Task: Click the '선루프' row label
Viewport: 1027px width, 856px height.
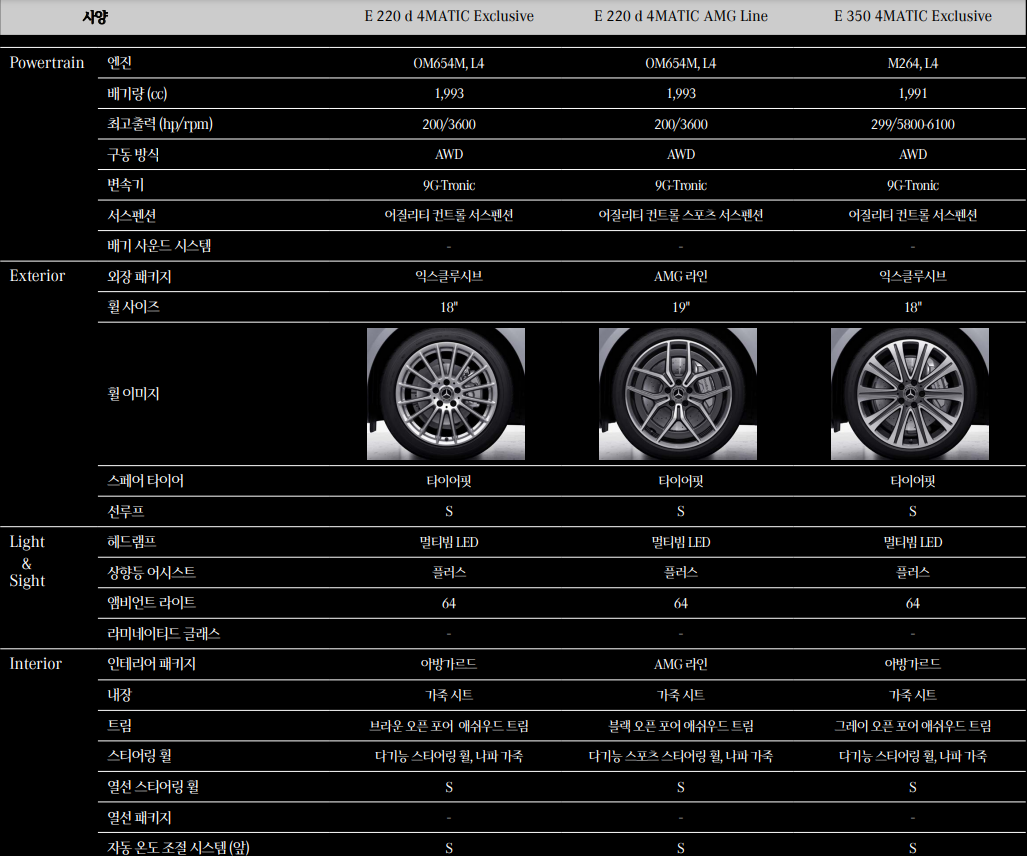Action: tap(126, 511)
